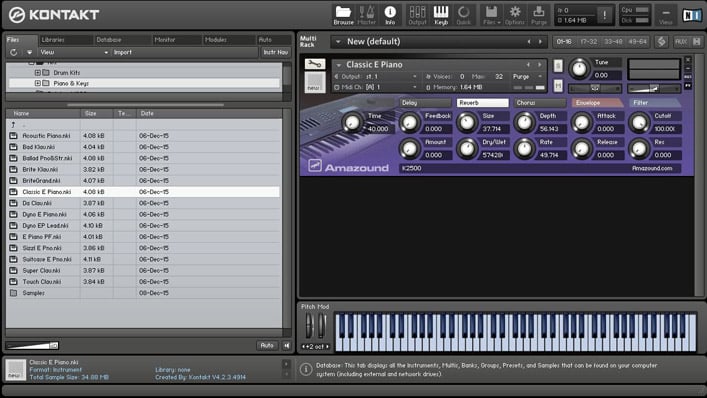
Task: Open the instrument edit wrench icon
Action: coord(315,64)
